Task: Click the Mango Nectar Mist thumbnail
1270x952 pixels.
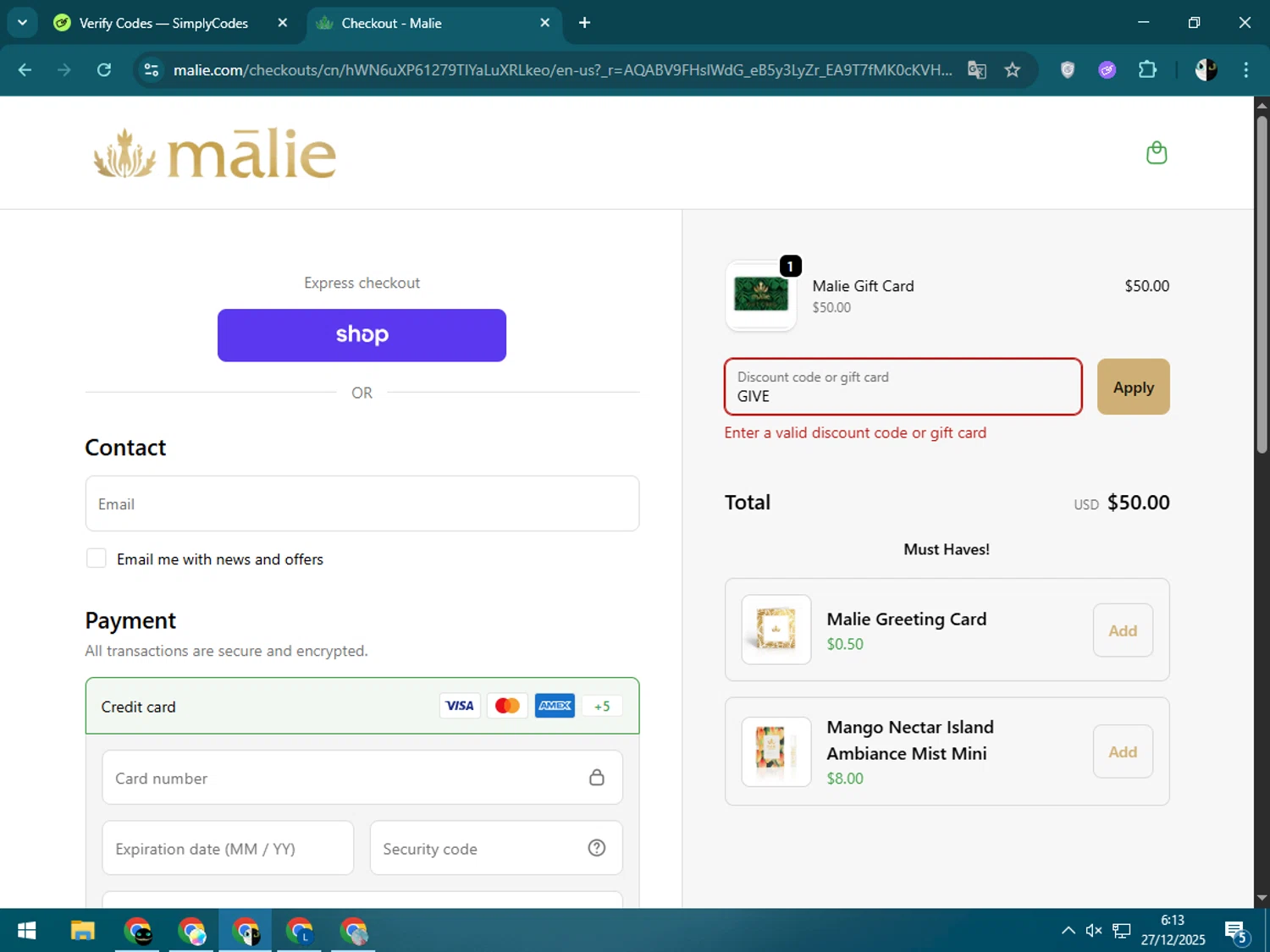Action: (776, 751)
